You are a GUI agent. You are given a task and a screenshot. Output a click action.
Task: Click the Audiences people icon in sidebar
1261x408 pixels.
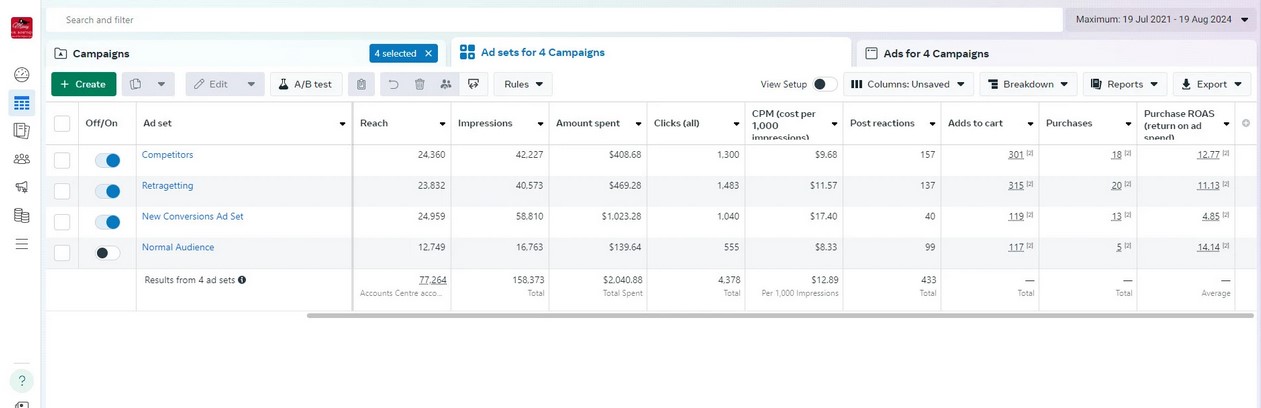pos(21,159)
